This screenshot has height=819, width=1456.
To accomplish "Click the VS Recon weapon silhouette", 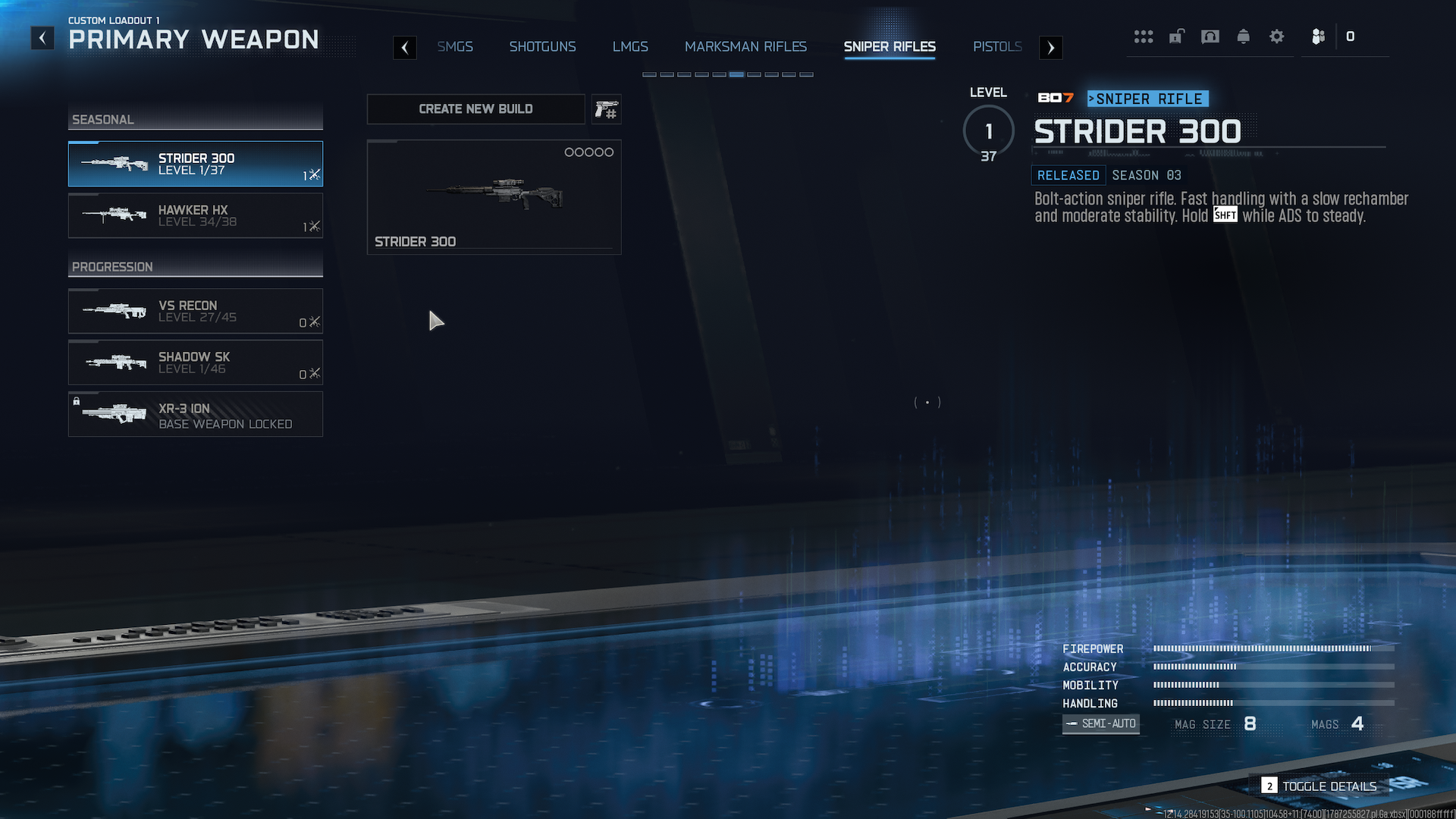I will click(115, 310).
